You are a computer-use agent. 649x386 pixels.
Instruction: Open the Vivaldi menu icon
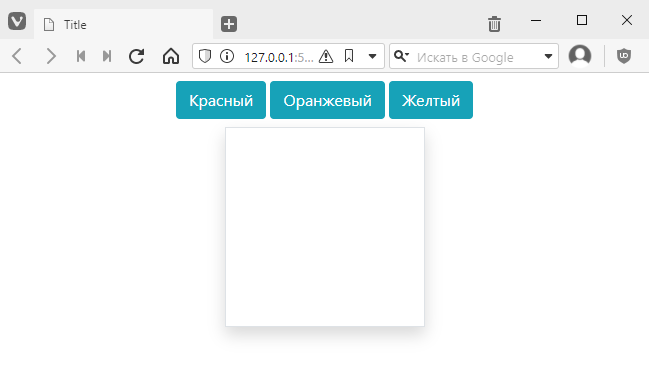(x=17, y=21)
